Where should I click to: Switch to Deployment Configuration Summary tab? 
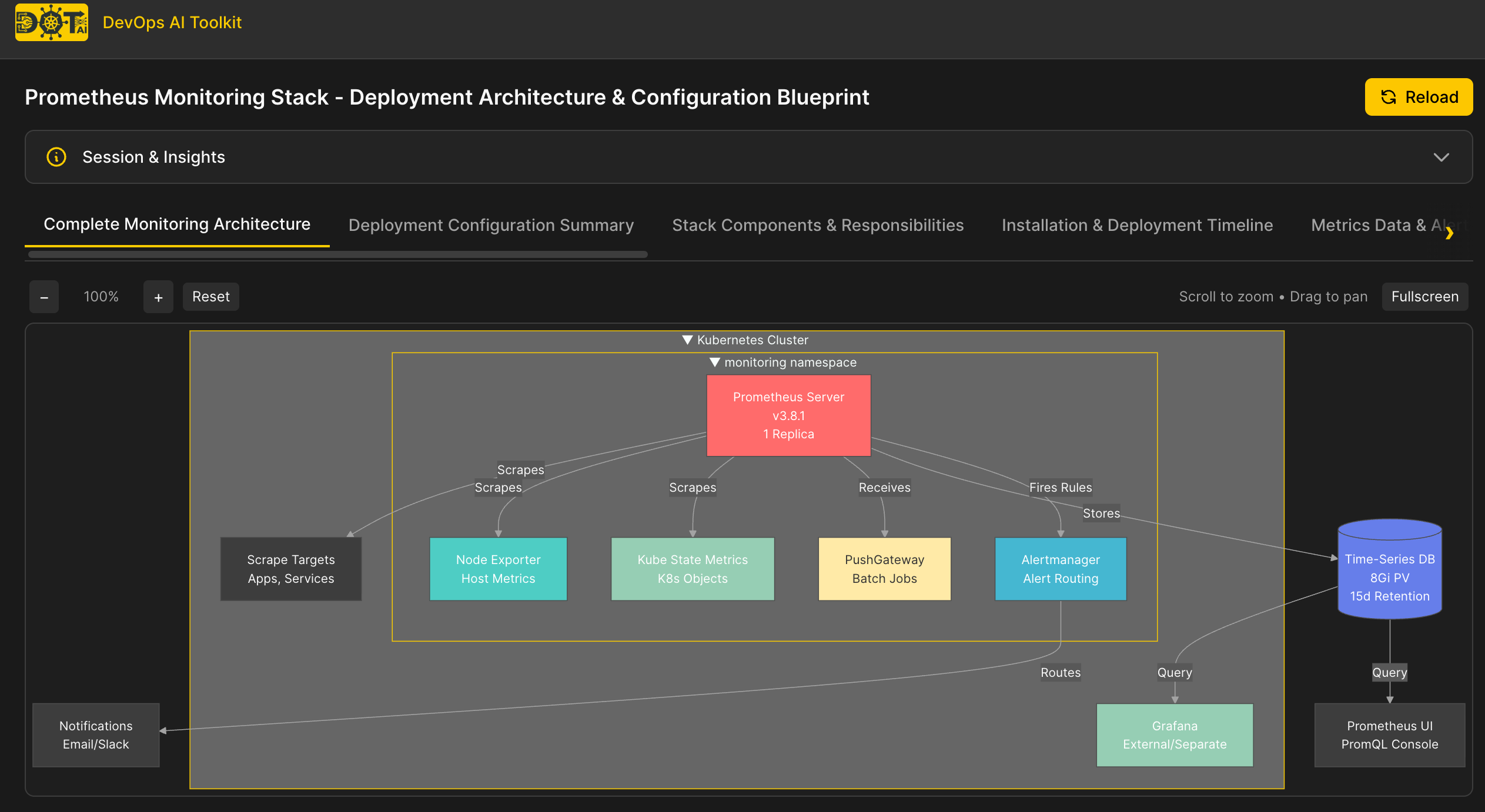pos(491,225)
